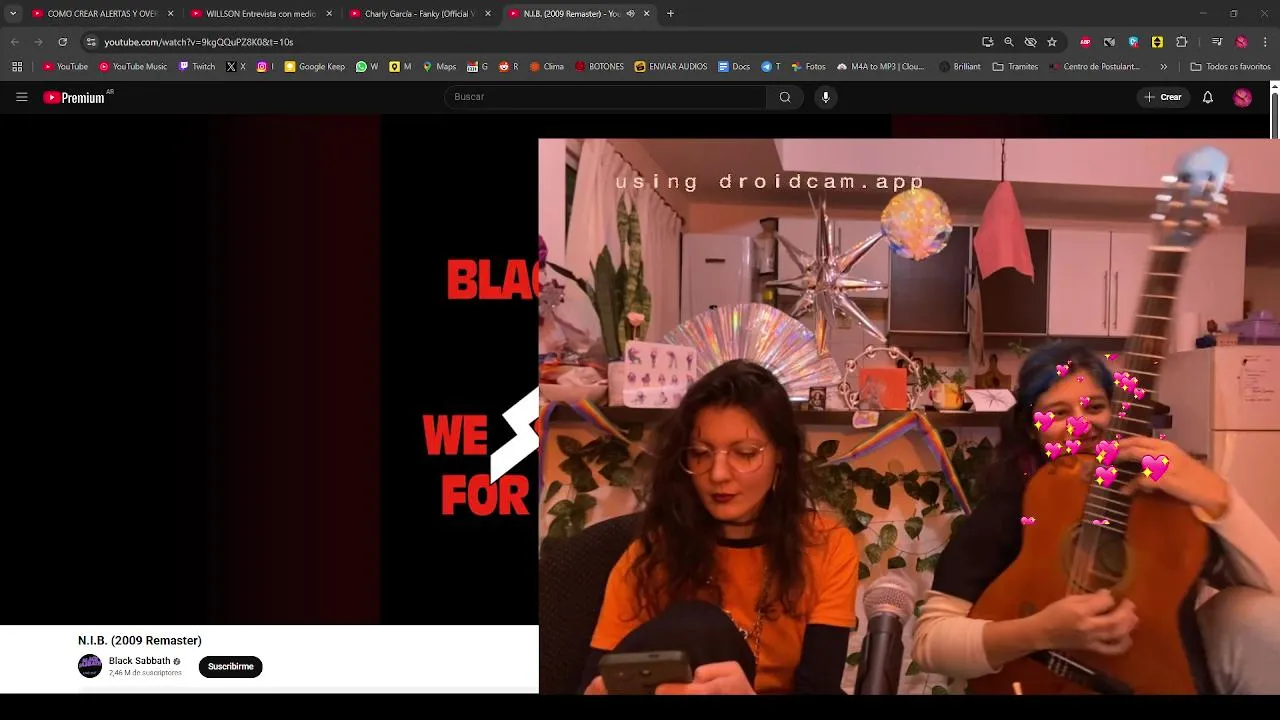1280x720 pixels.
Task: Go forward to next page
Action: coord(38,42)
